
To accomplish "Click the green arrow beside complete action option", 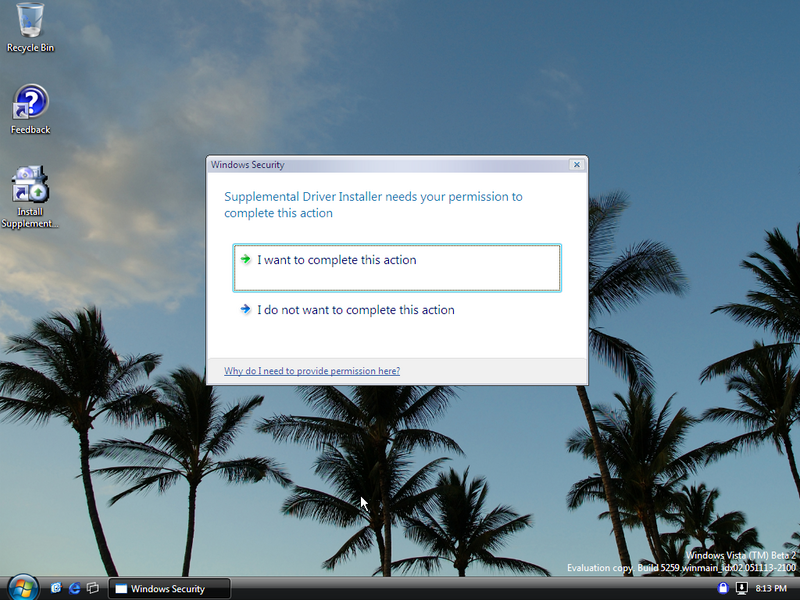I will 245,259.
